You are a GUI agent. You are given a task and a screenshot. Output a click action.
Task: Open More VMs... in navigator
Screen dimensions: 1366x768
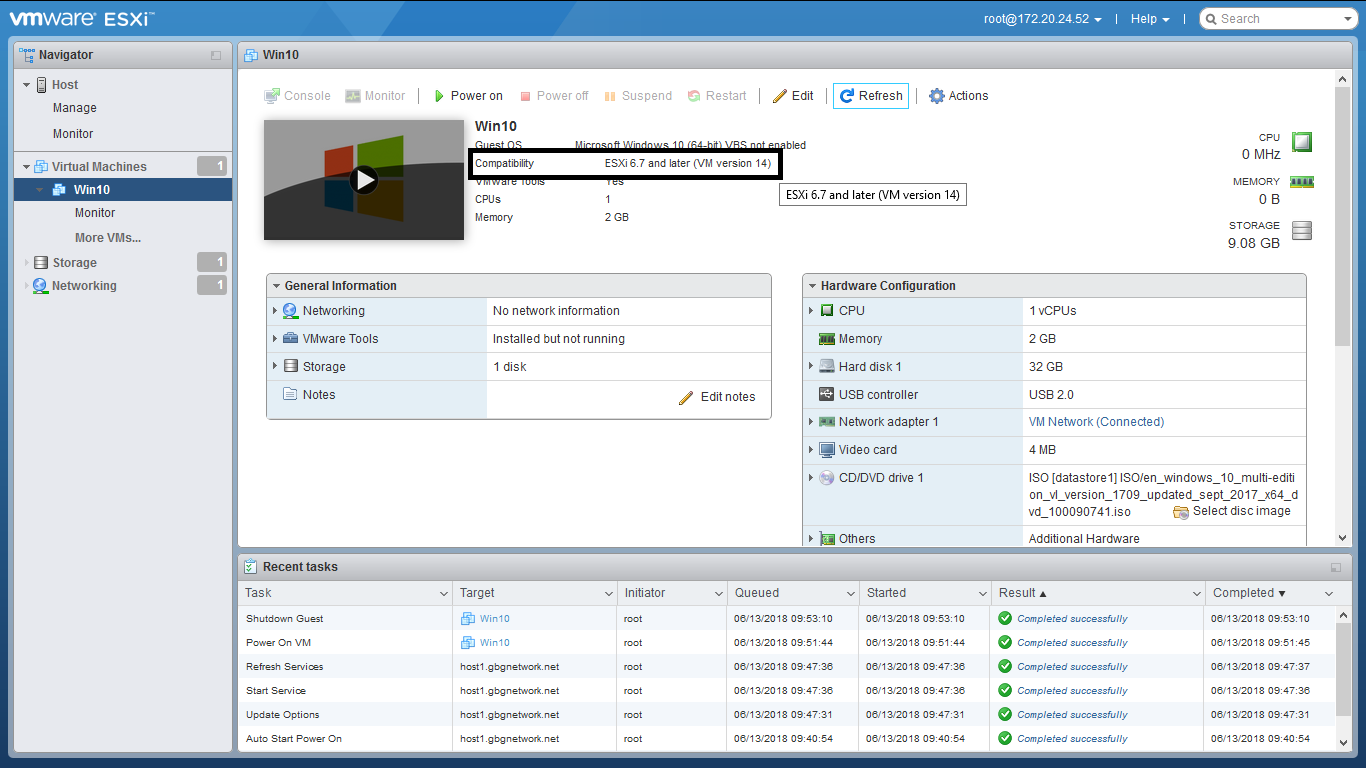pyautogui.click(x=108, y=238)
